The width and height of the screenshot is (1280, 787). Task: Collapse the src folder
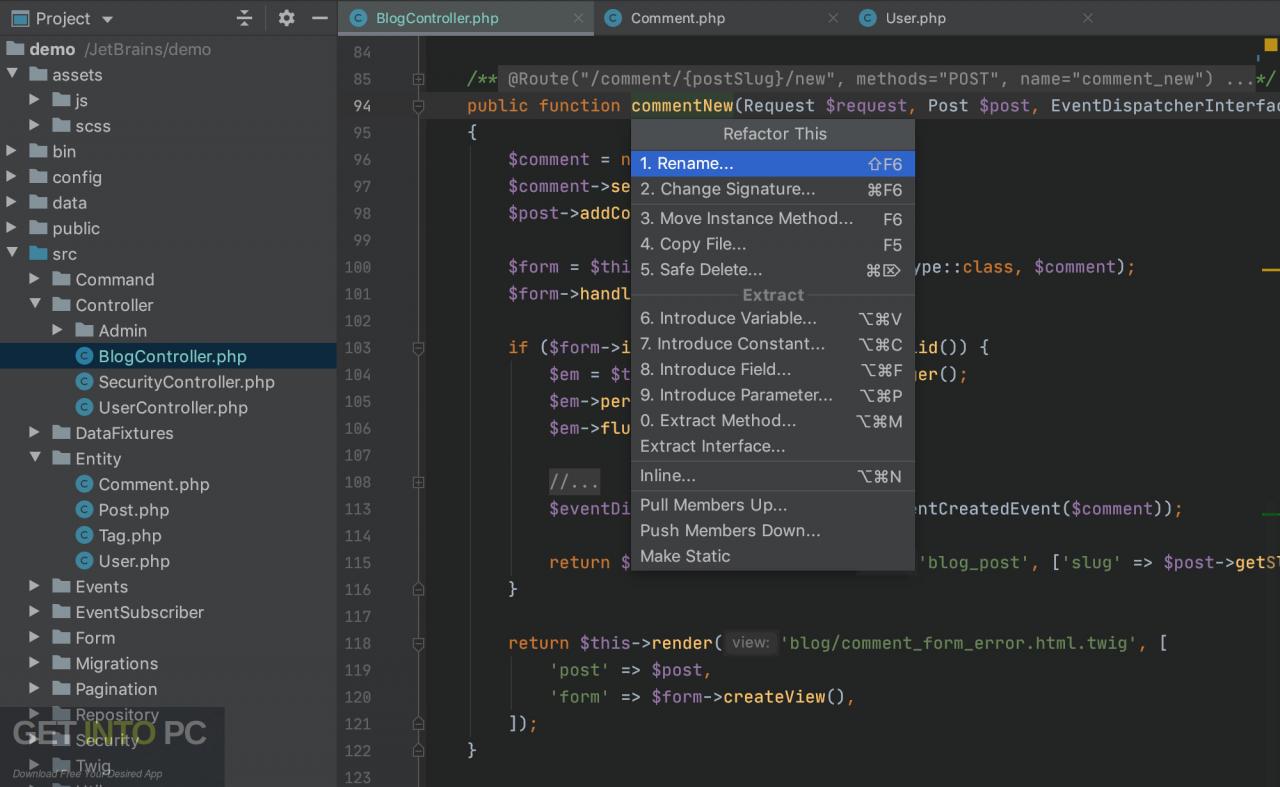point(12,254)
